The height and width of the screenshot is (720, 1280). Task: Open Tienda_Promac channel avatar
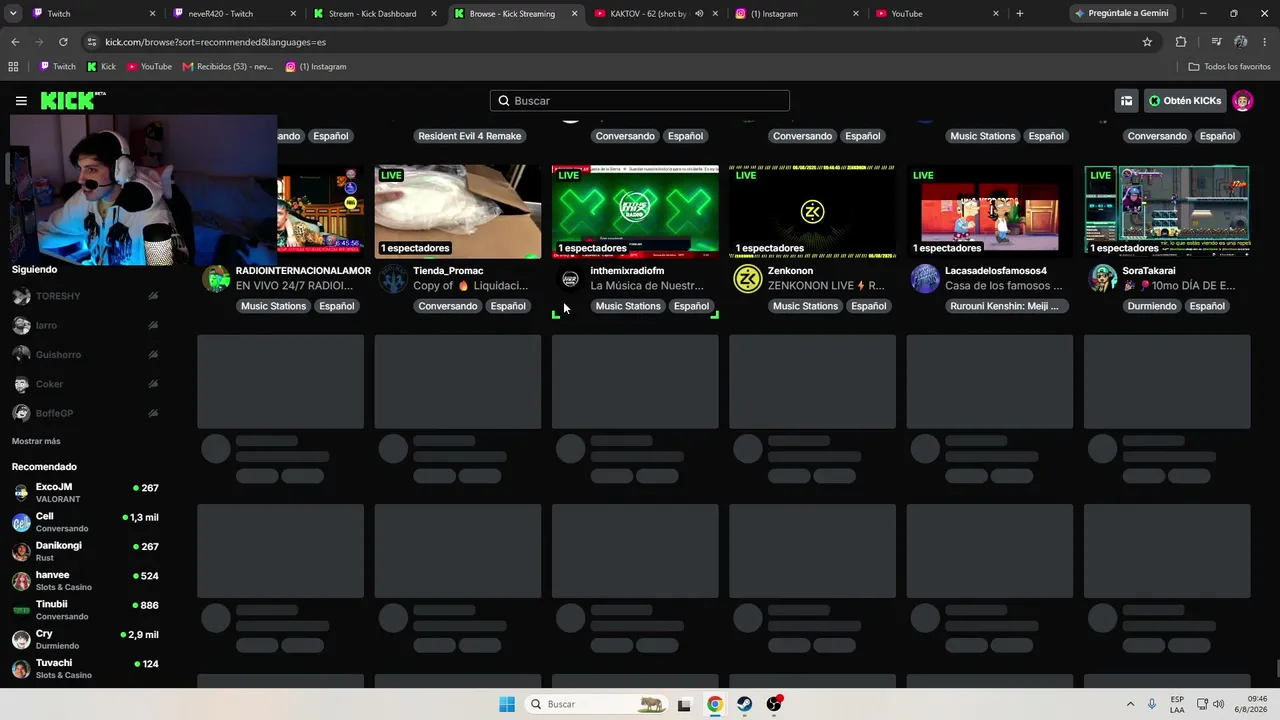(x=394, y=279)
